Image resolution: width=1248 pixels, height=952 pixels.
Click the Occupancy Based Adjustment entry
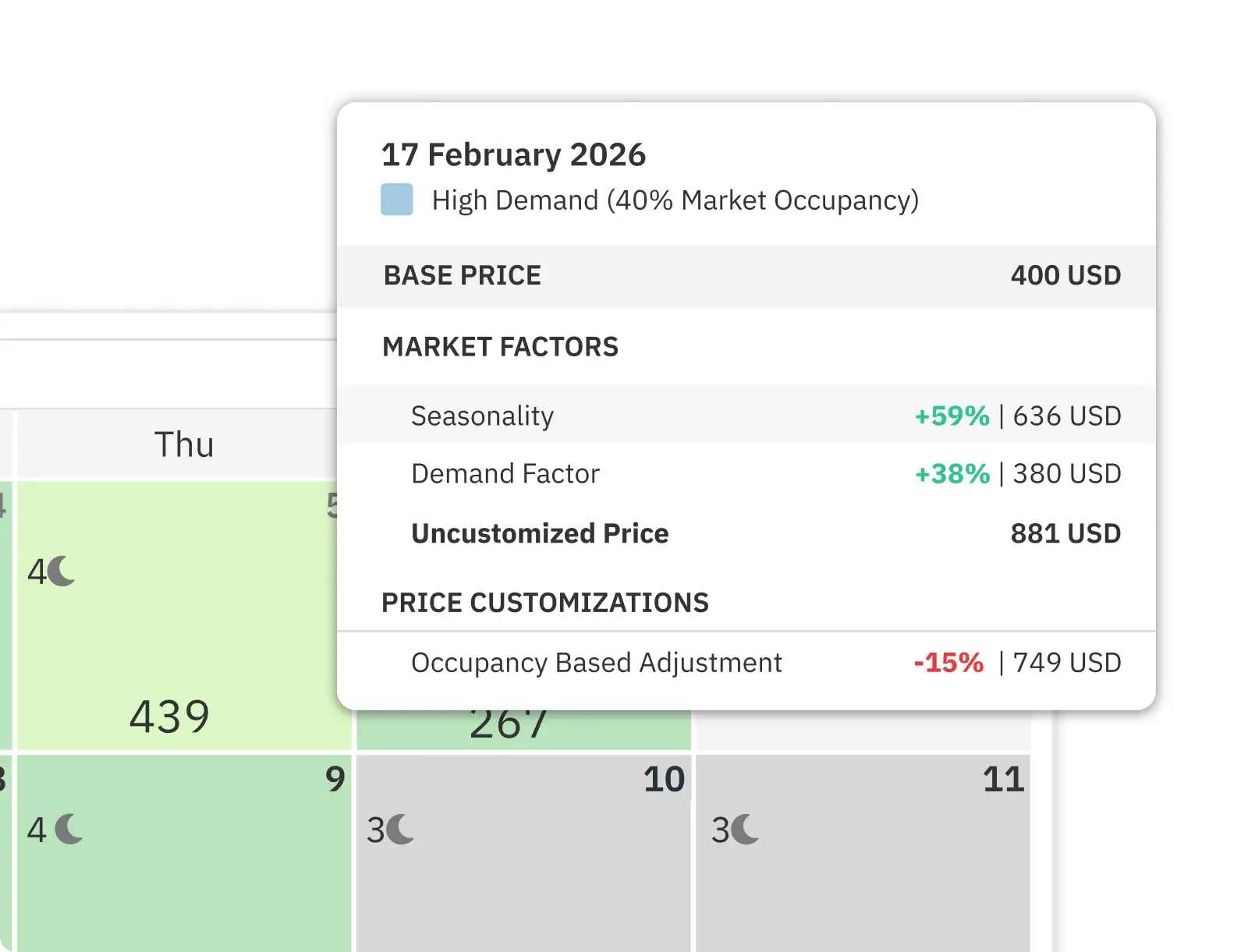[597, 663]
